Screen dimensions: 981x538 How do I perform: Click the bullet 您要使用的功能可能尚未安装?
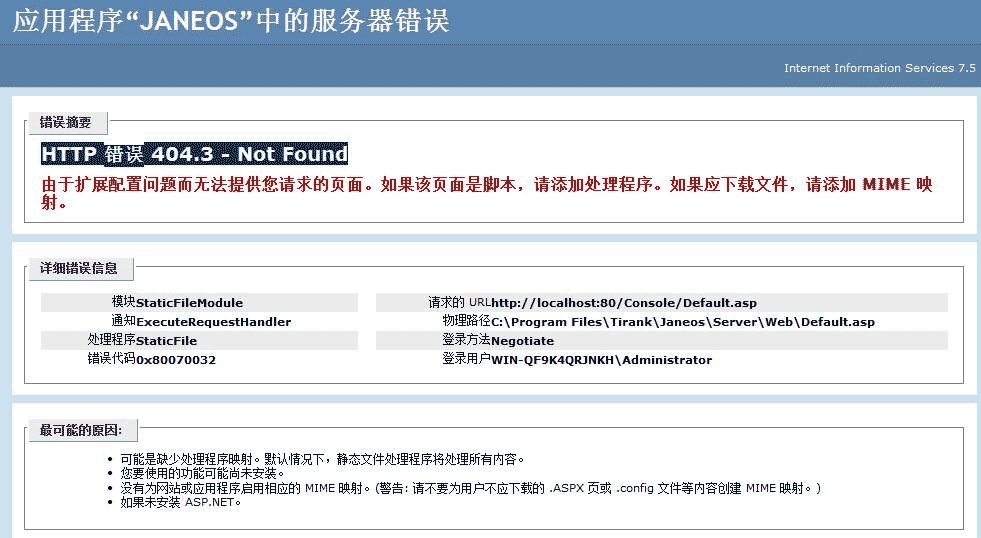point(202,474)
